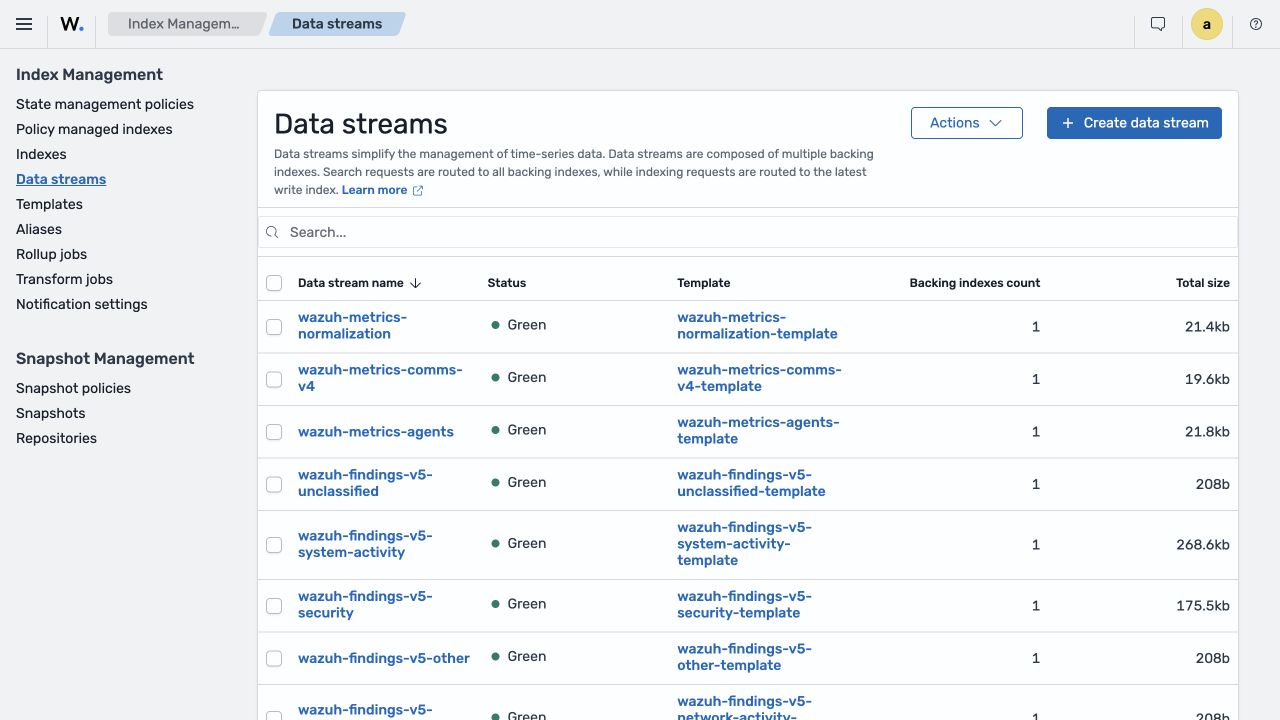Click the 21.8kb total size value
1280x720 pixels.
tap(1207, 432)
